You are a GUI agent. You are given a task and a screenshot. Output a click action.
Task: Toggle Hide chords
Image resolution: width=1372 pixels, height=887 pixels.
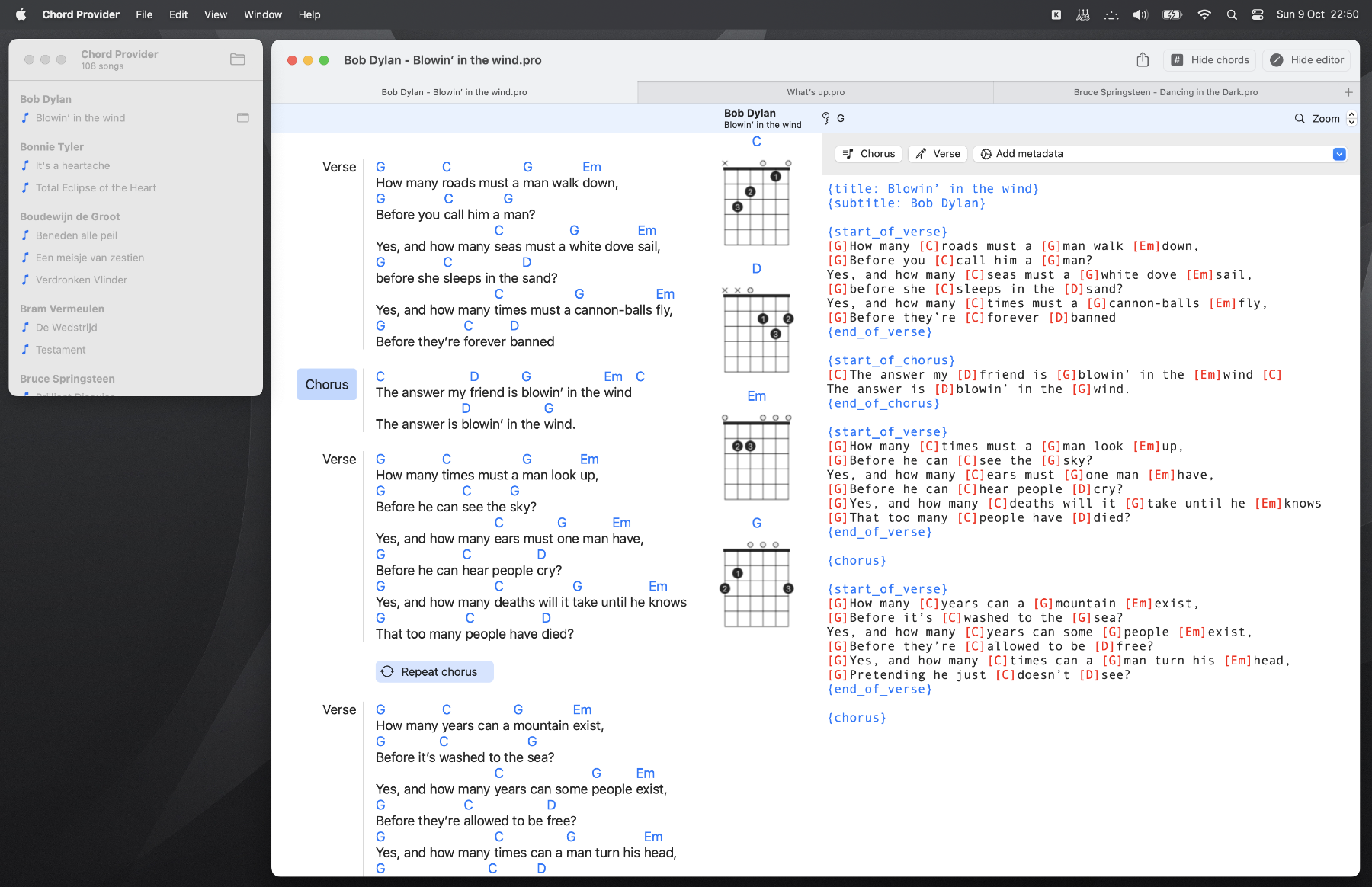(1210, 59)
